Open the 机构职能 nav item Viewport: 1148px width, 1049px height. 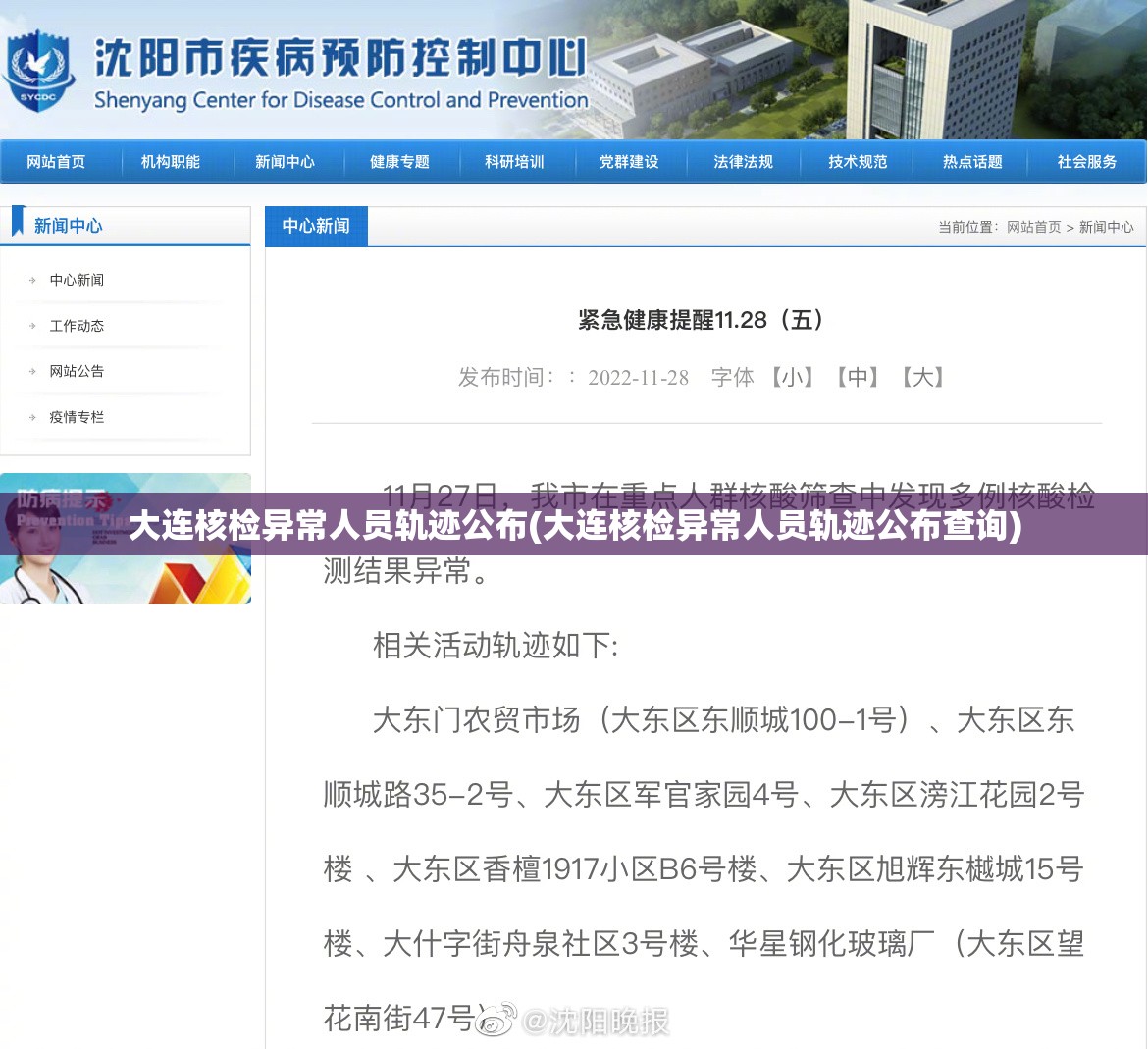[171, 162]
